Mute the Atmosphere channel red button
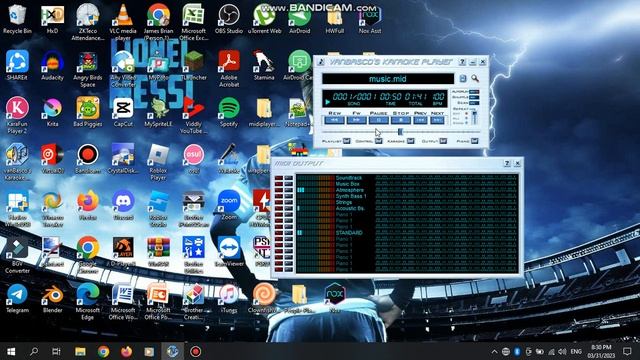Viewport: 640px width, 360px height. coord(279,190)
